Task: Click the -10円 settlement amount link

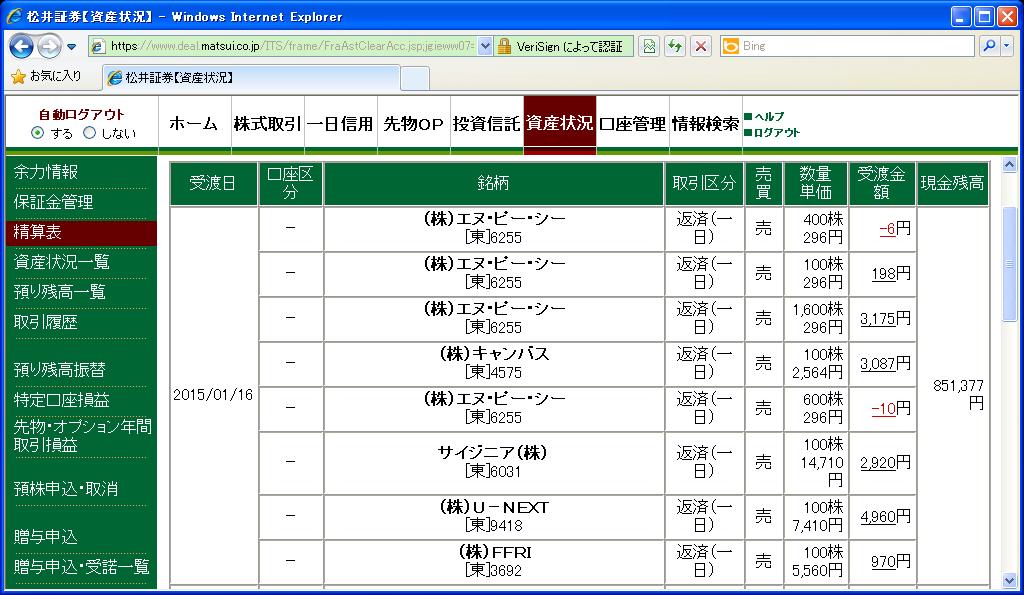Action: point(884,409)
